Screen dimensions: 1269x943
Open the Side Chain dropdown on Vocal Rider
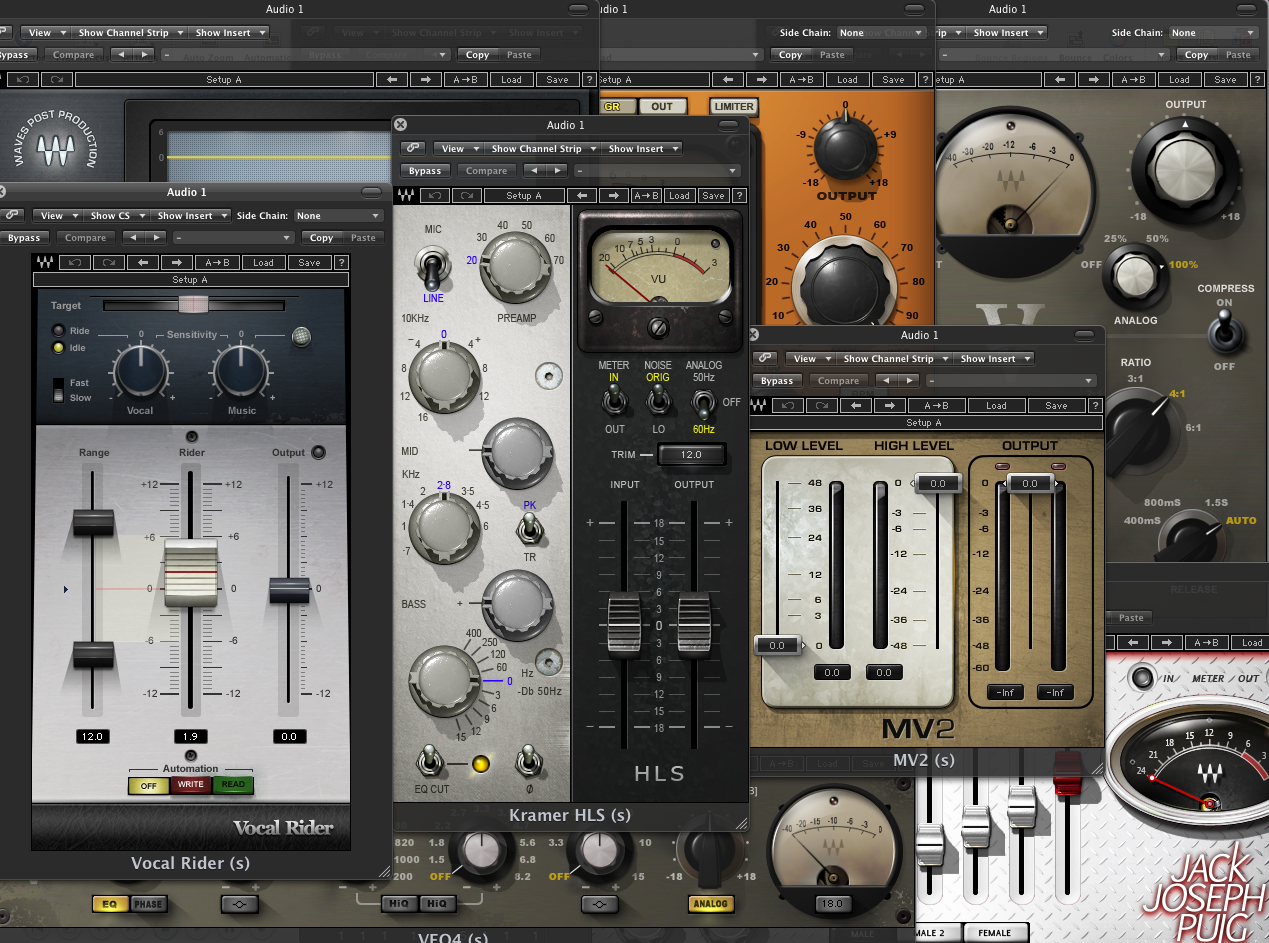click(338, 215)
